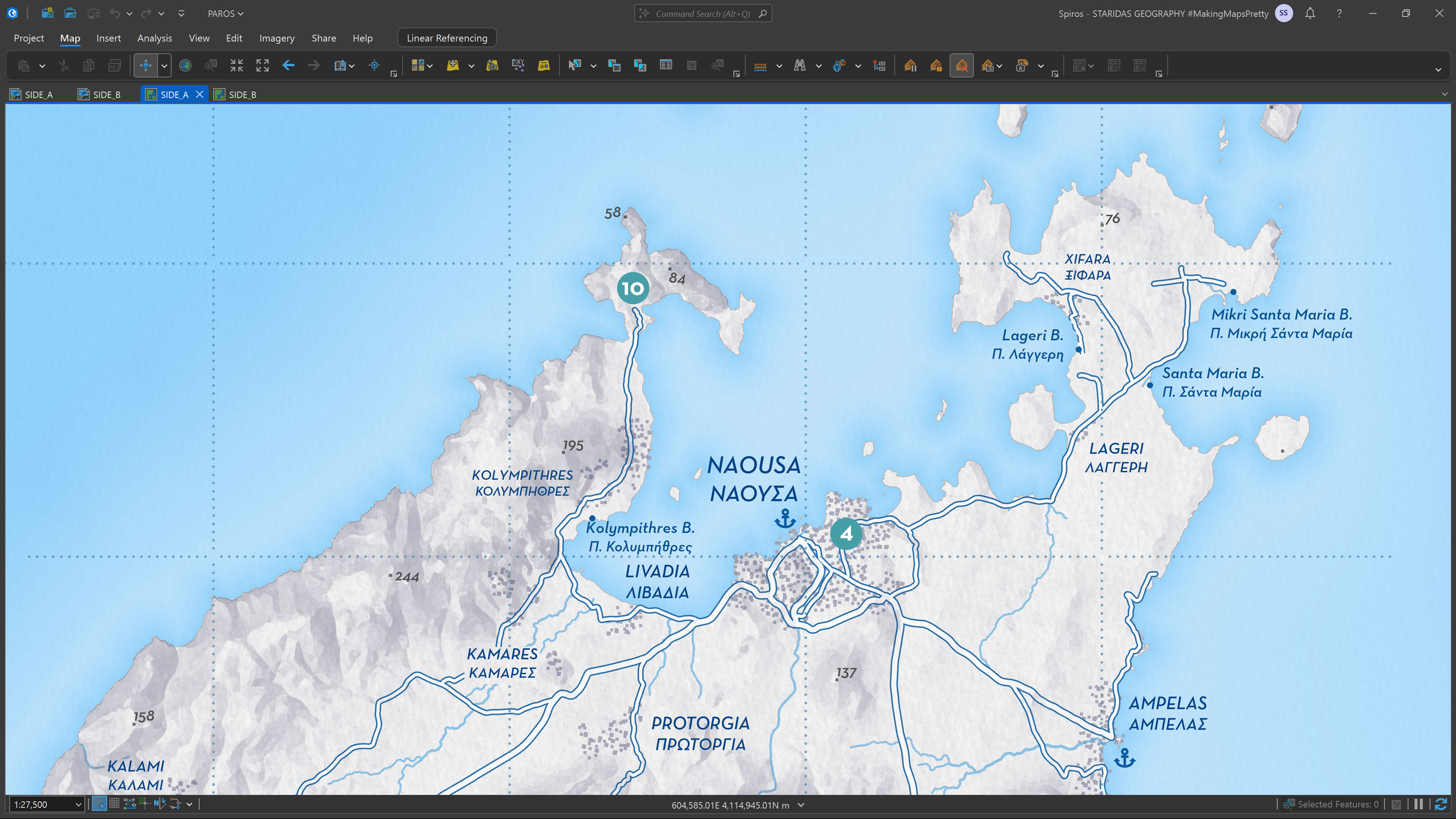This screenshot has width=1456, height=819.
Task: Click the Linear Referencing button
Action: click(x=446, y=38)
